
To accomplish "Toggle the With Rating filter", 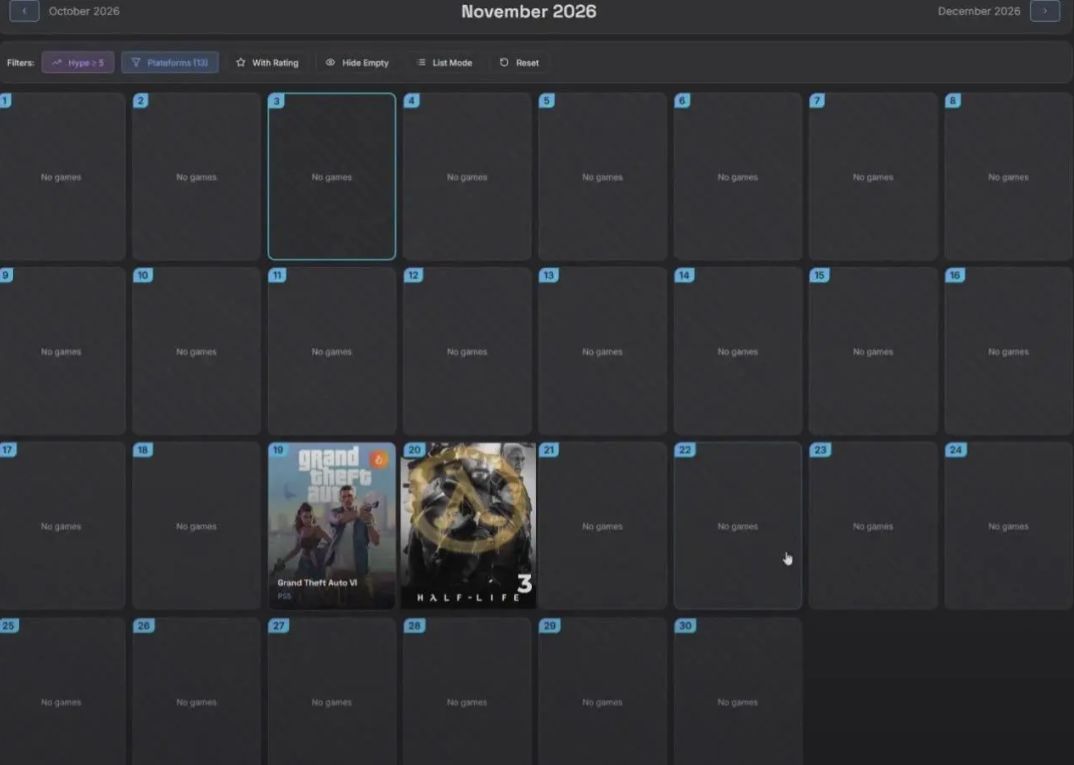I will [267, 62].
